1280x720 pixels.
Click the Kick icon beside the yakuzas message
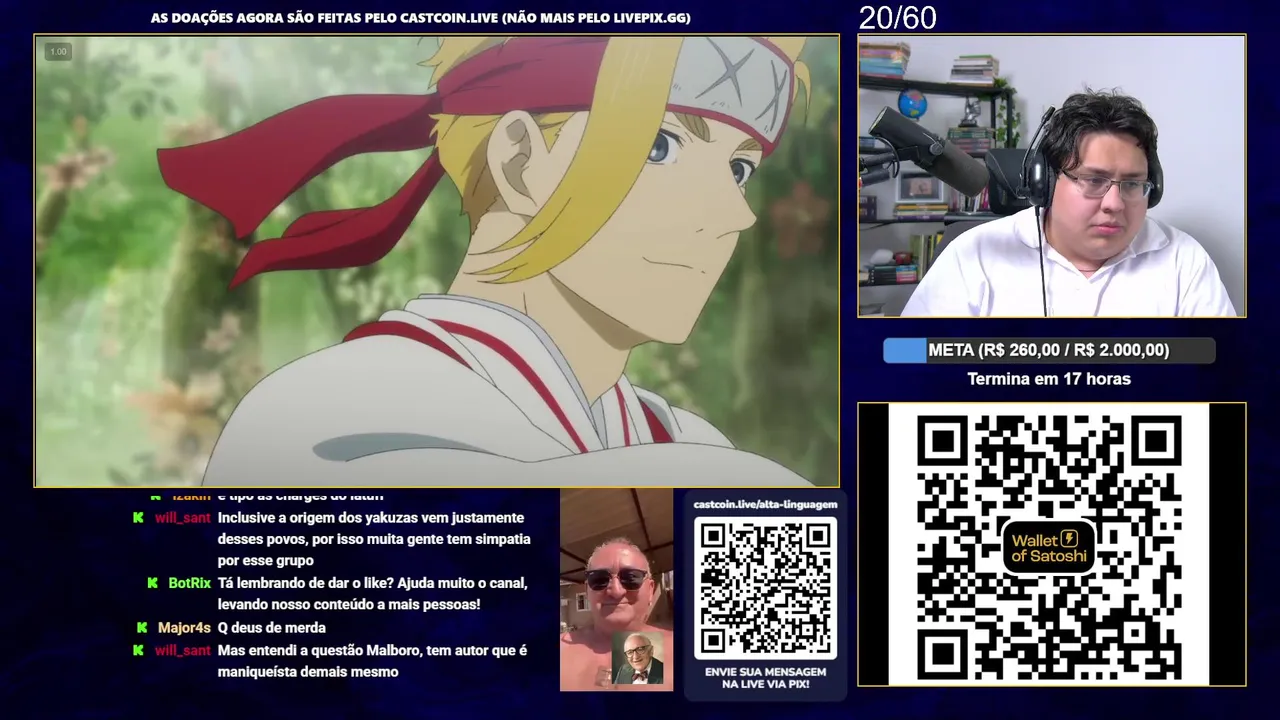(138, 518)
